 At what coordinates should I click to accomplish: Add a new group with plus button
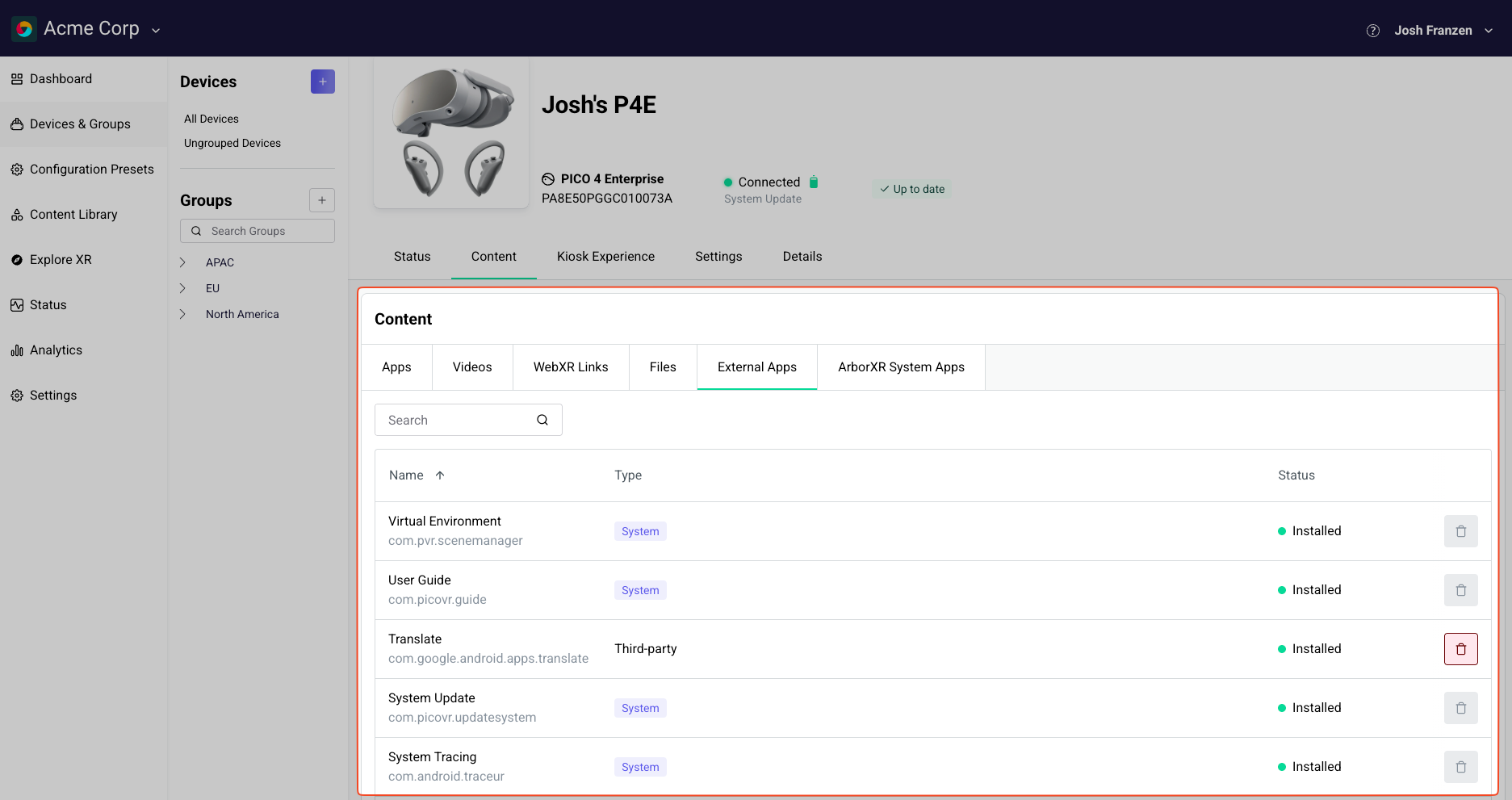point(322,200)
